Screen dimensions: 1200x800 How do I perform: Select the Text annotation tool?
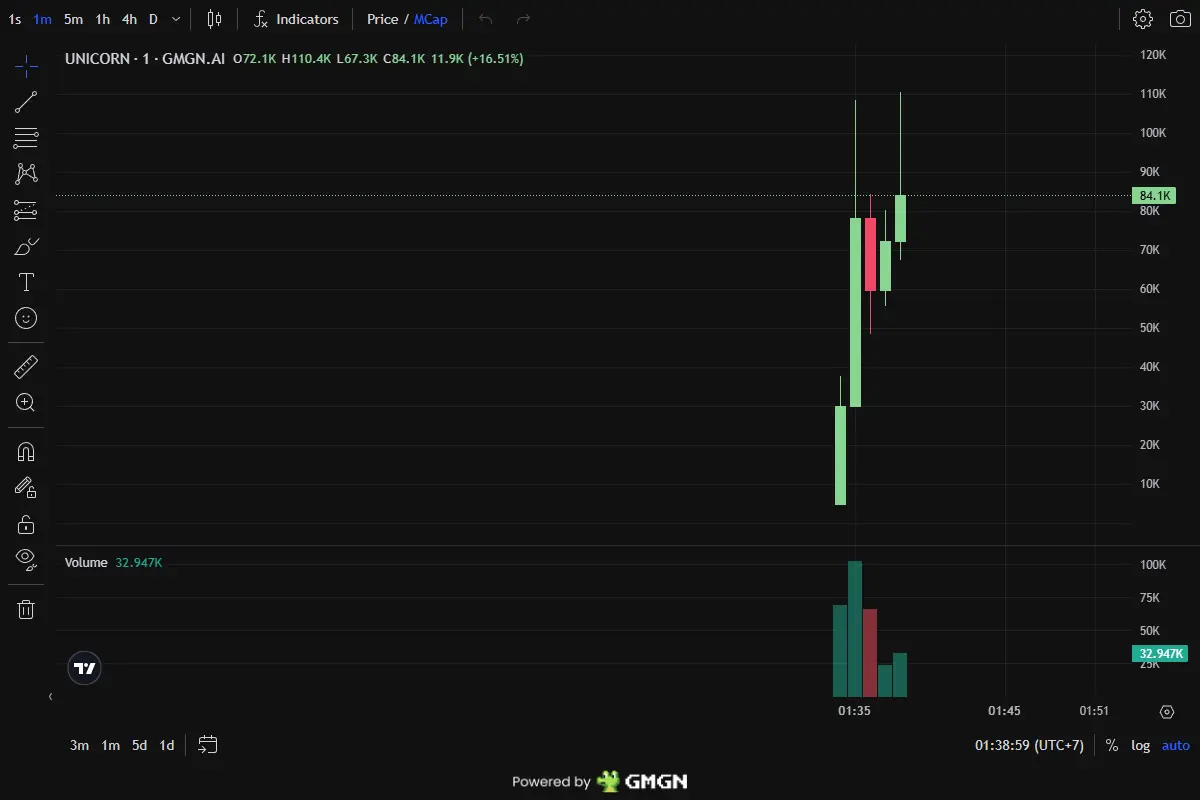[26, 282]
